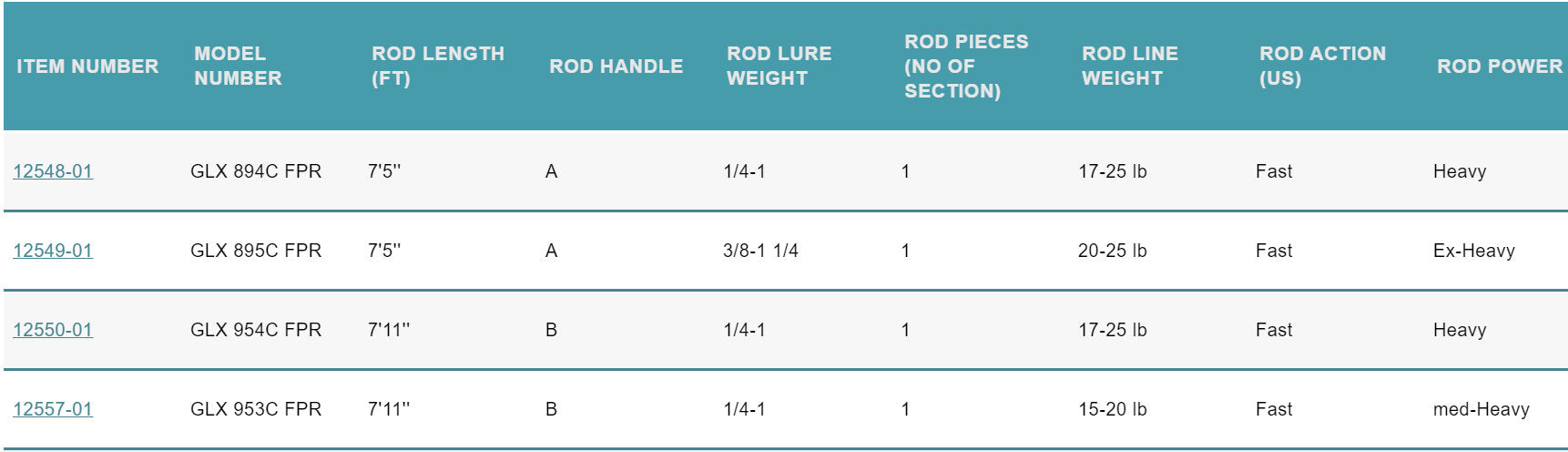Open item number 12549-01 link
This screenshot has height=452, width=1568.
(53, 251)
